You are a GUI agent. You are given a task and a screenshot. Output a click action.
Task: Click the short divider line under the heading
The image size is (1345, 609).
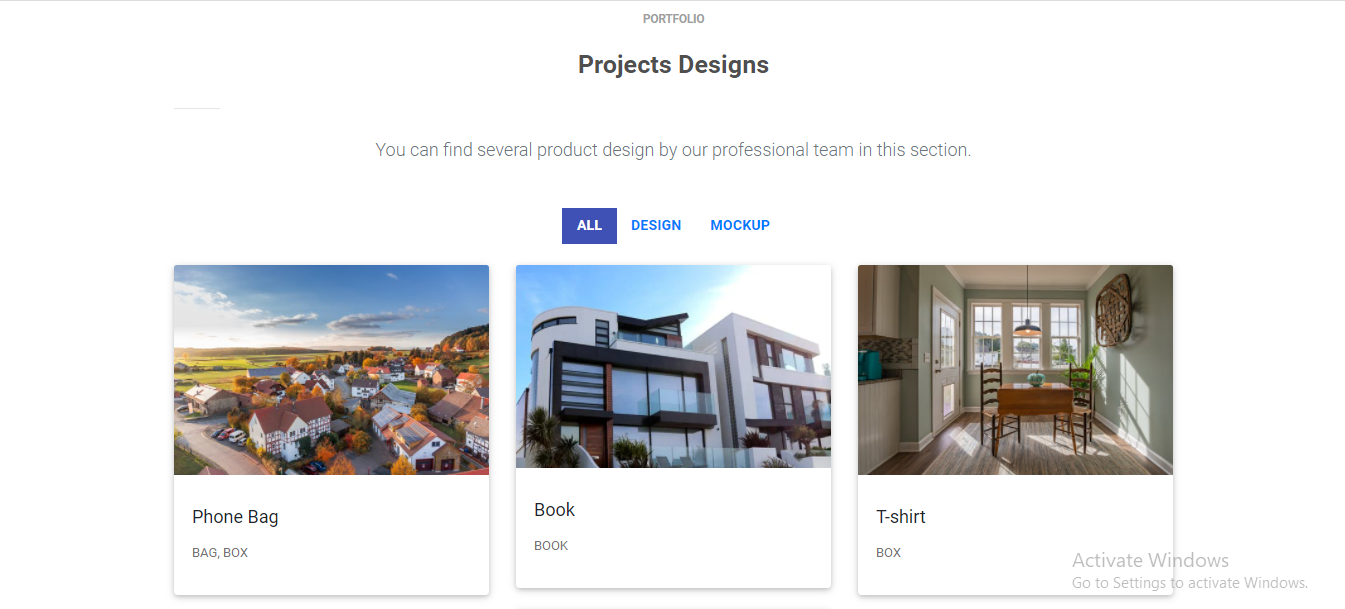(196, 108)
